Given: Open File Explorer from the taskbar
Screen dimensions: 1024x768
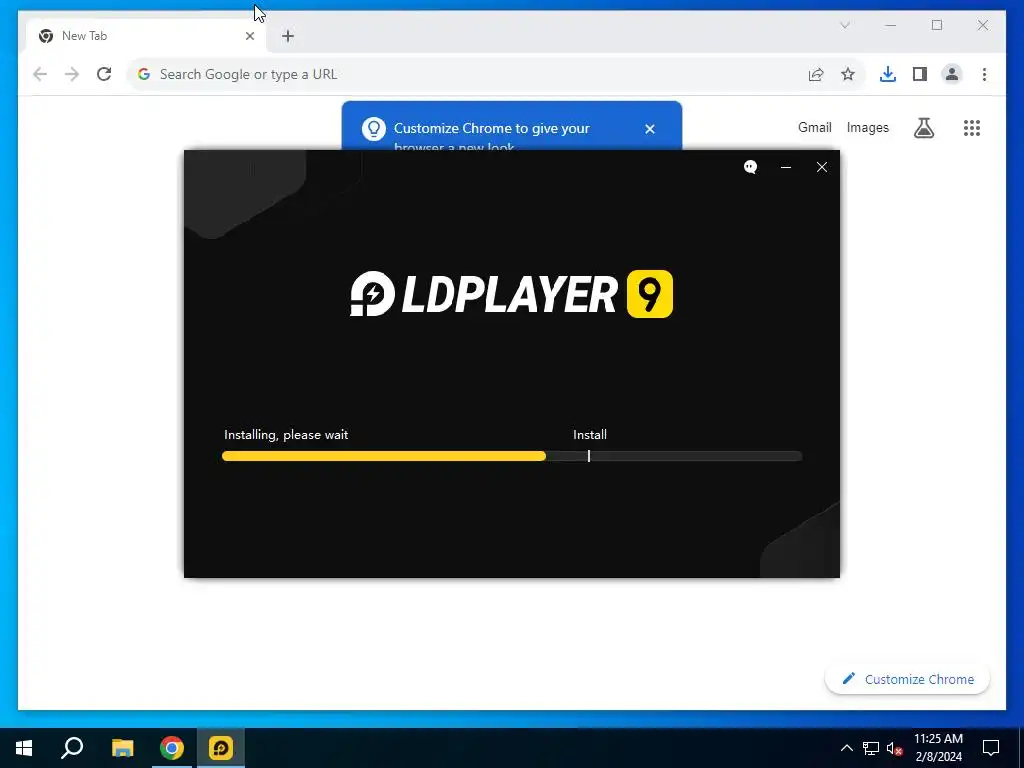Looking at the screenshot, I should (x=122, y=748).
